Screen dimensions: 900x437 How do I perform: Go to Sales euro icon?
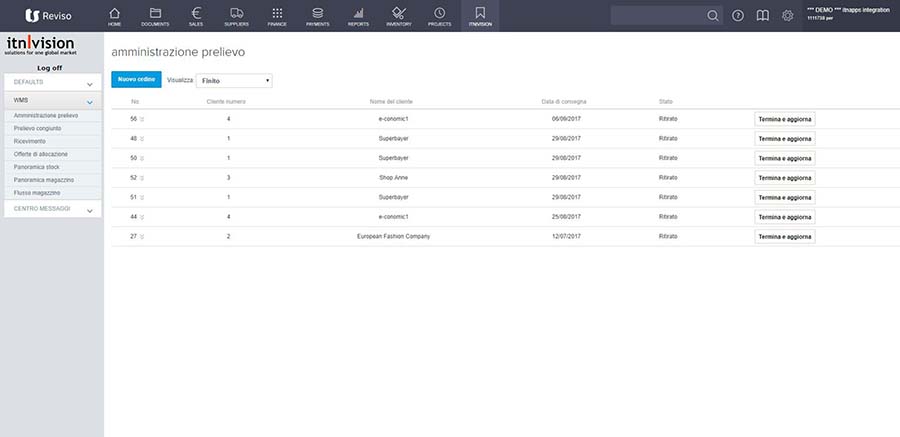pyautogui.click(x=196, y=15)
